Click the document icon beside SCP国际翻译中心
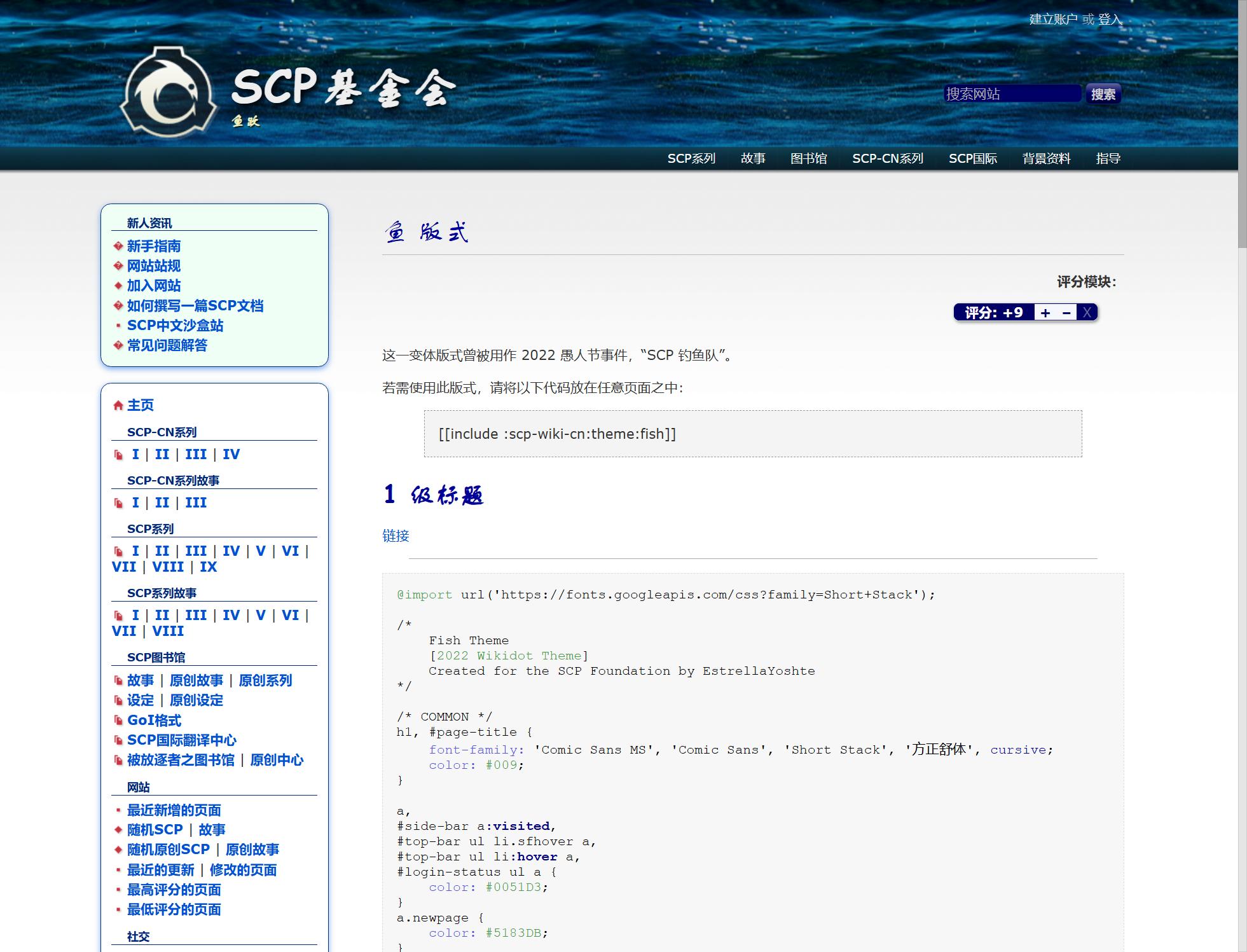The image size is (1247, 952). (118, 740)
